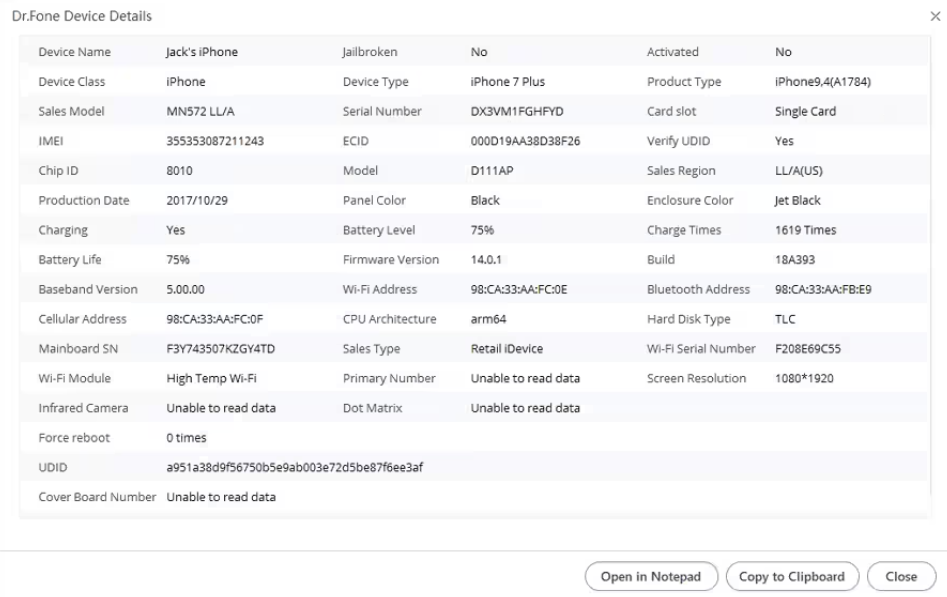This screenshot has width=947, height=597.
Task: Click the Infrared Camera value Unable to read data
Action: pos(221,408)
